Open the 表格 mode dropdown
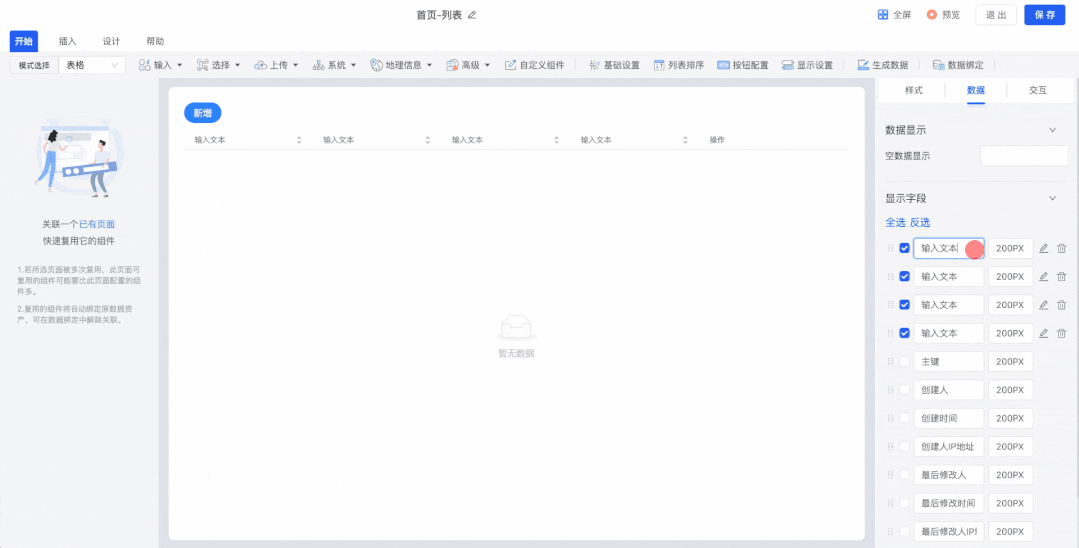Image resolution: width=1079 pixels, height=548 pixels. click(92, 65)
